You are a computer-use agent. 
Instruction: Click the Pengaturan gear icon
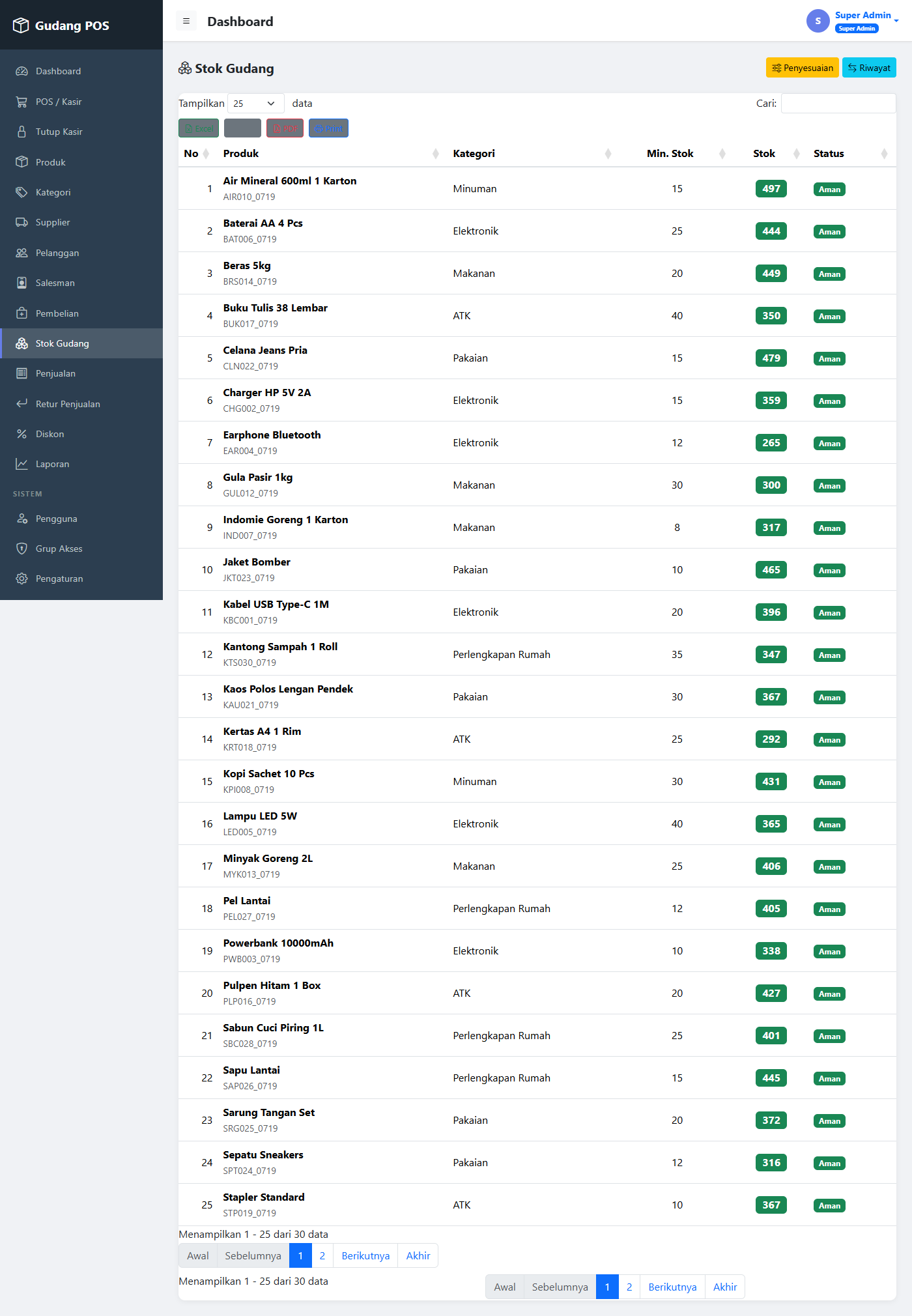[21, 579]
